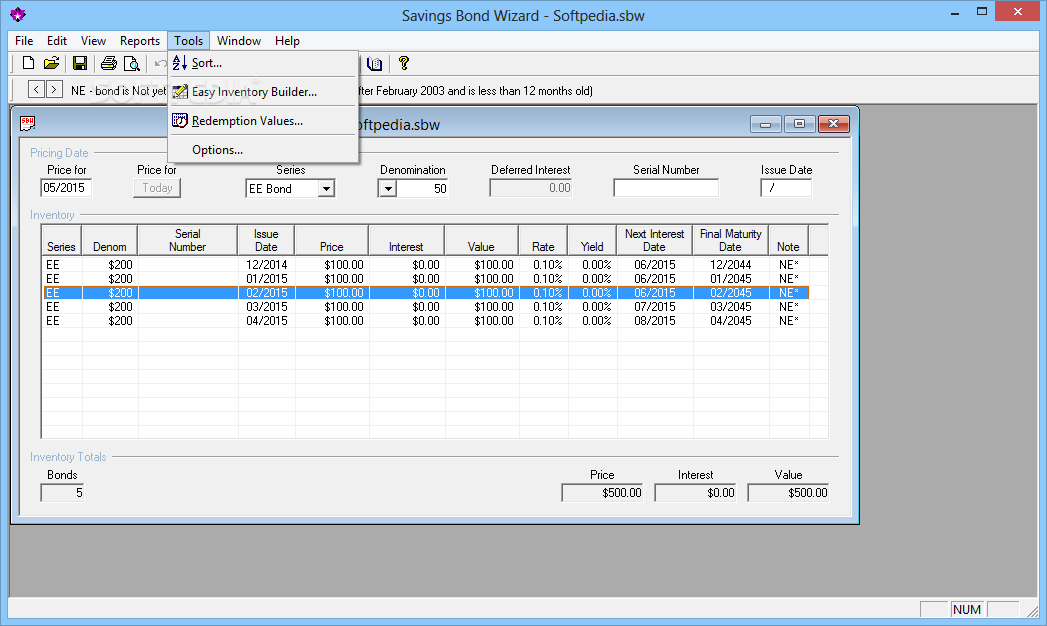Click the book icon in toolbar
Viewport: 1047px width, 626px height.
pos(375,63)
